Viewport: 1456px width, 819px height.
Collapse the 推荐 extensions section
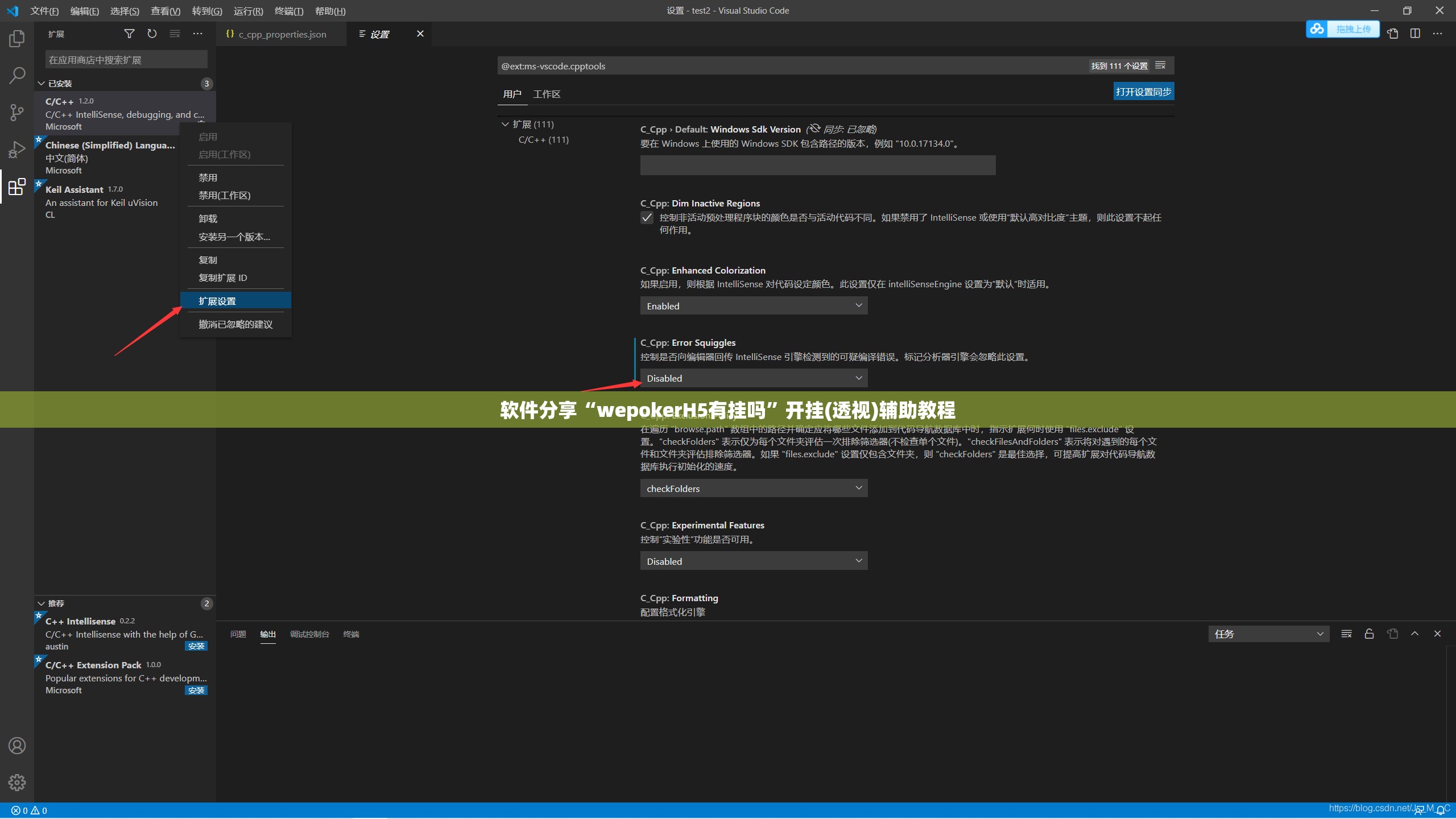tap(41, 603)
